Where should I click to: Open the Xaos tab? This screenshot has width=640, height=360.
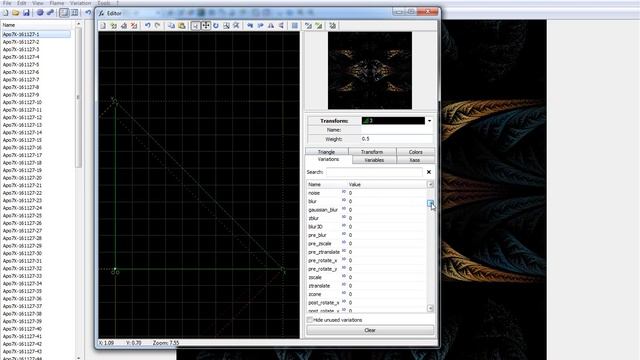pos(415,160)
